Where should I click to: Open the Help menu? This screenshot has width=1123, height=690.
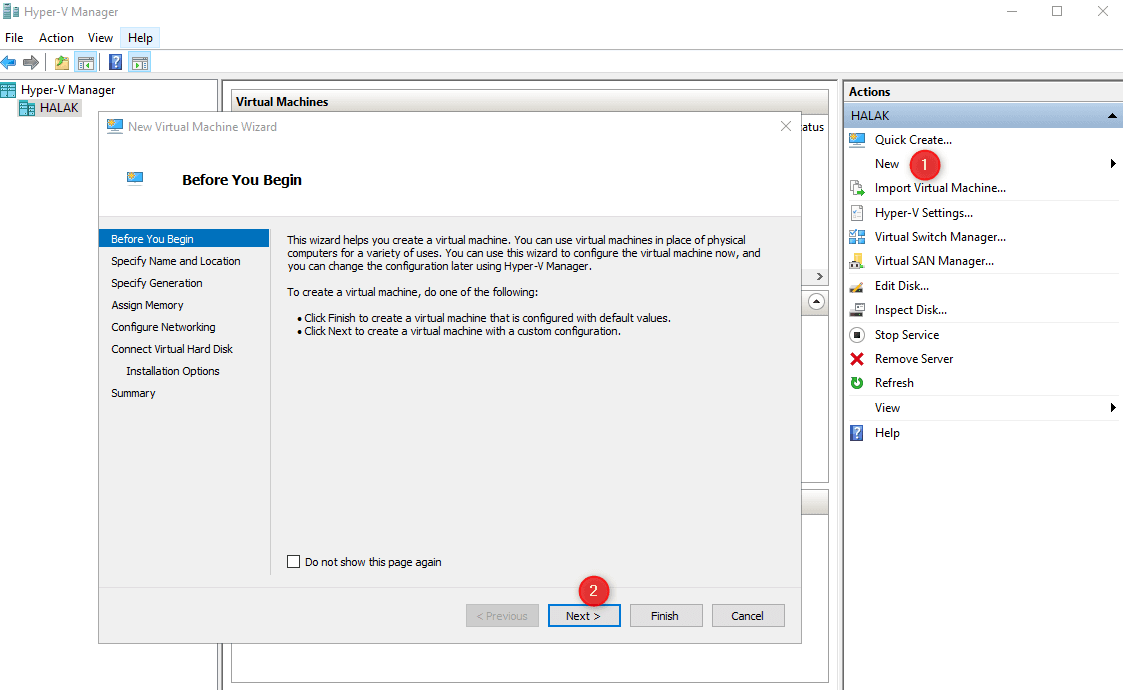click(140, 38)
